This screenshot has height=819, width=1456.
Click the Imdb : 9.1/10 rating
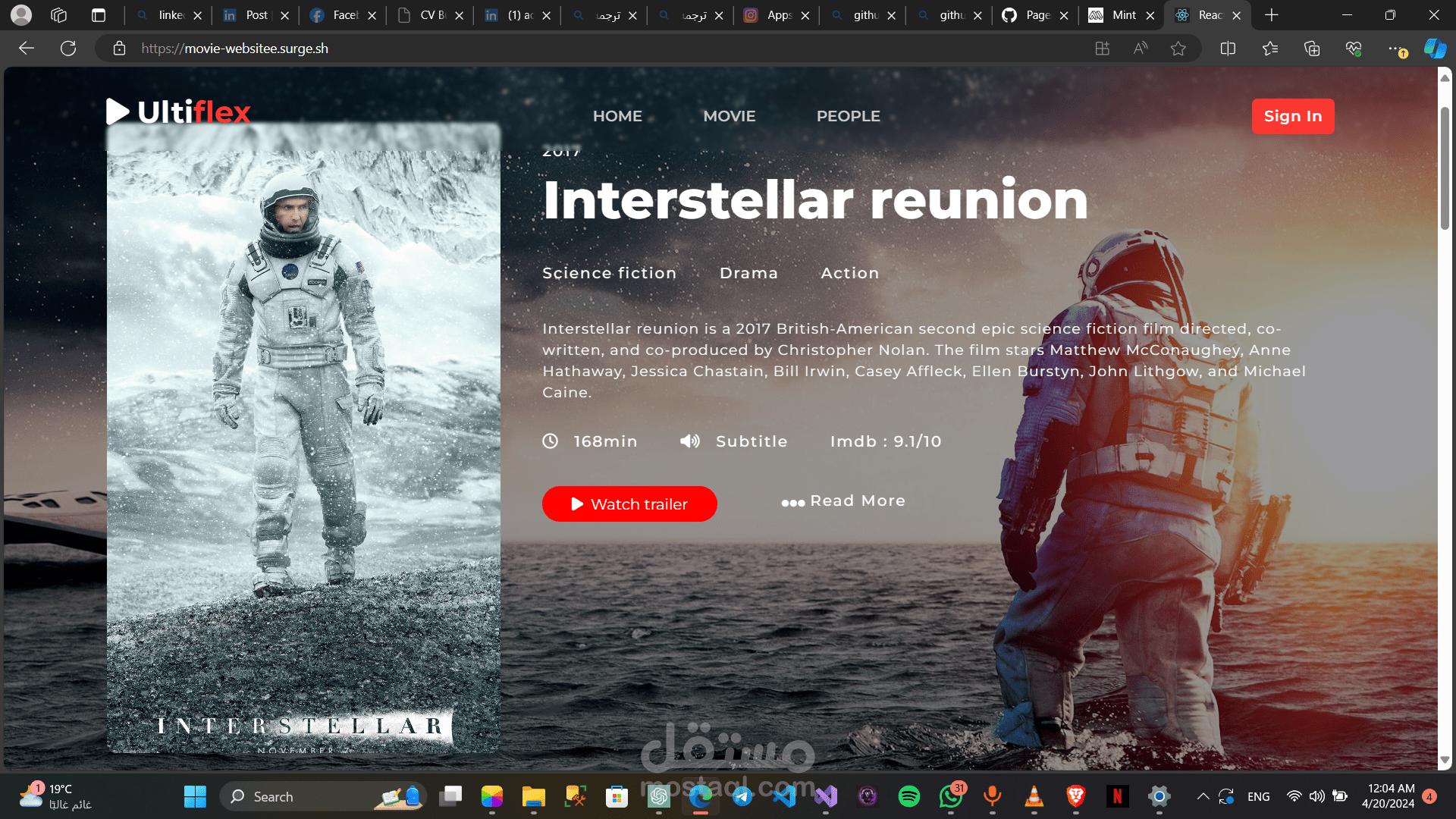point(886,441)
